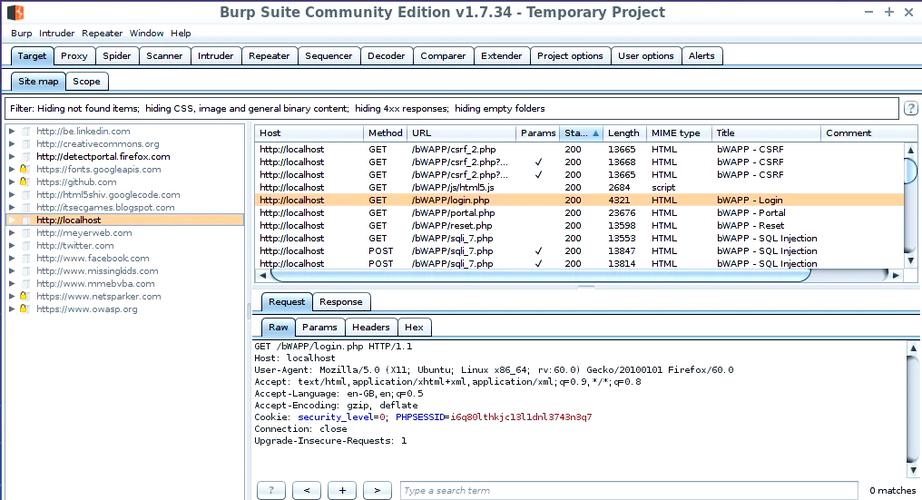Screen dimensions: 922x500
Task: Expand the https://www.owasp.org node
Action: coord(12,309)
